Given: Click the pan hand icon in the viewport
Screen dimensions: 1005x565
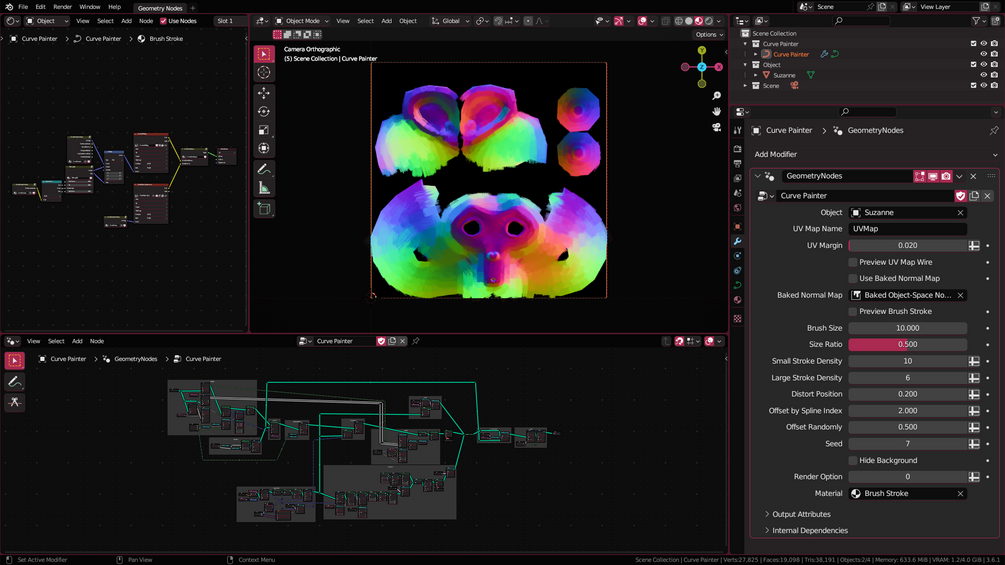Looking at the screenshot, I should click(x=717, y=111).
